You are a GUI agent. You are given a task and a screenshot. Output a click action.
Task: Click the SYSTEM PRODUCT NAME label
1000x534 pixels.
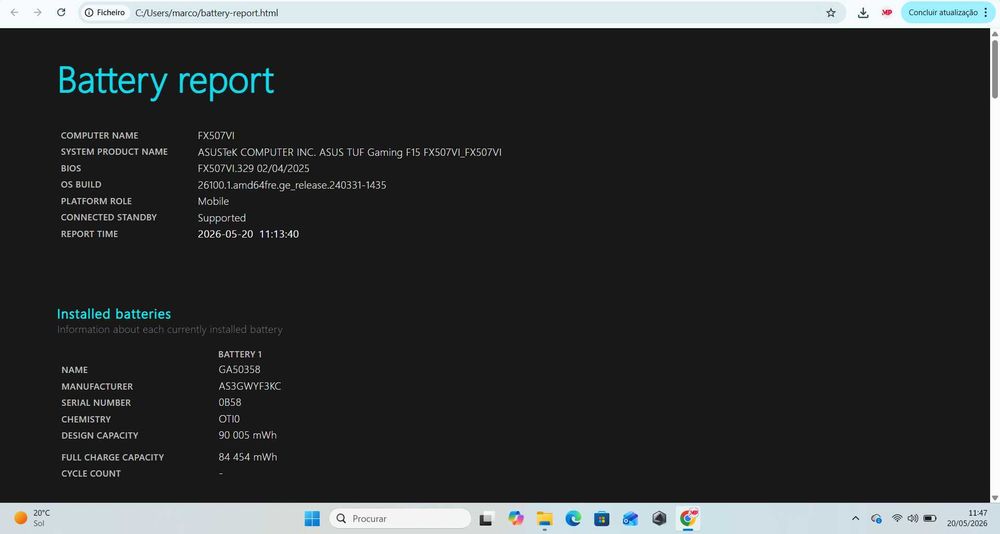114,152
